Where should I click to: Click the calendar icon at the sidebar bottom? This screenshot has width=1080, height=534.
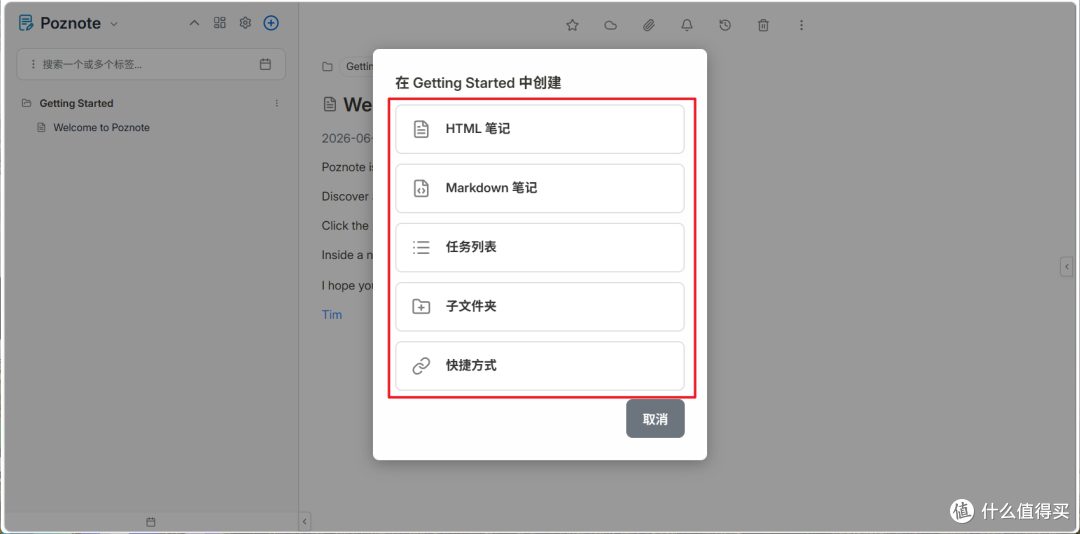pyautogui.click(x=151, y=522)
